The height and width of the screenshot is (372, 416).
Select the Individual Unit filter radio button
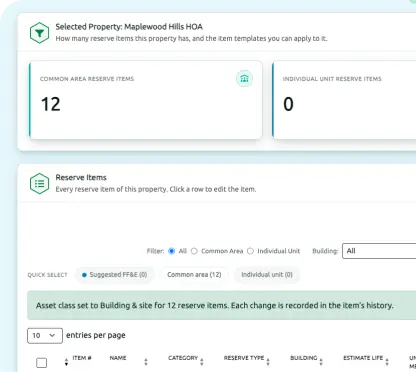pos(250,251)
